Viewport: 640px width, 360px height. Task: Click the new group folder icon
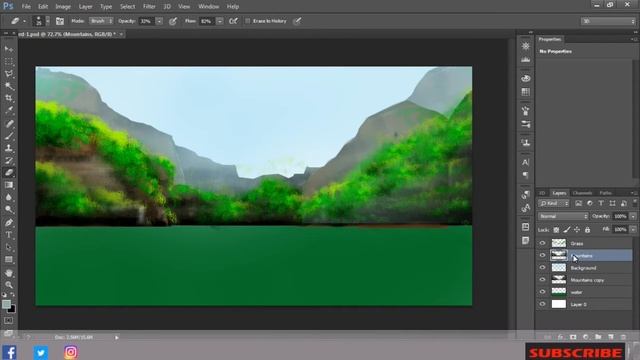tap(598, 337)
